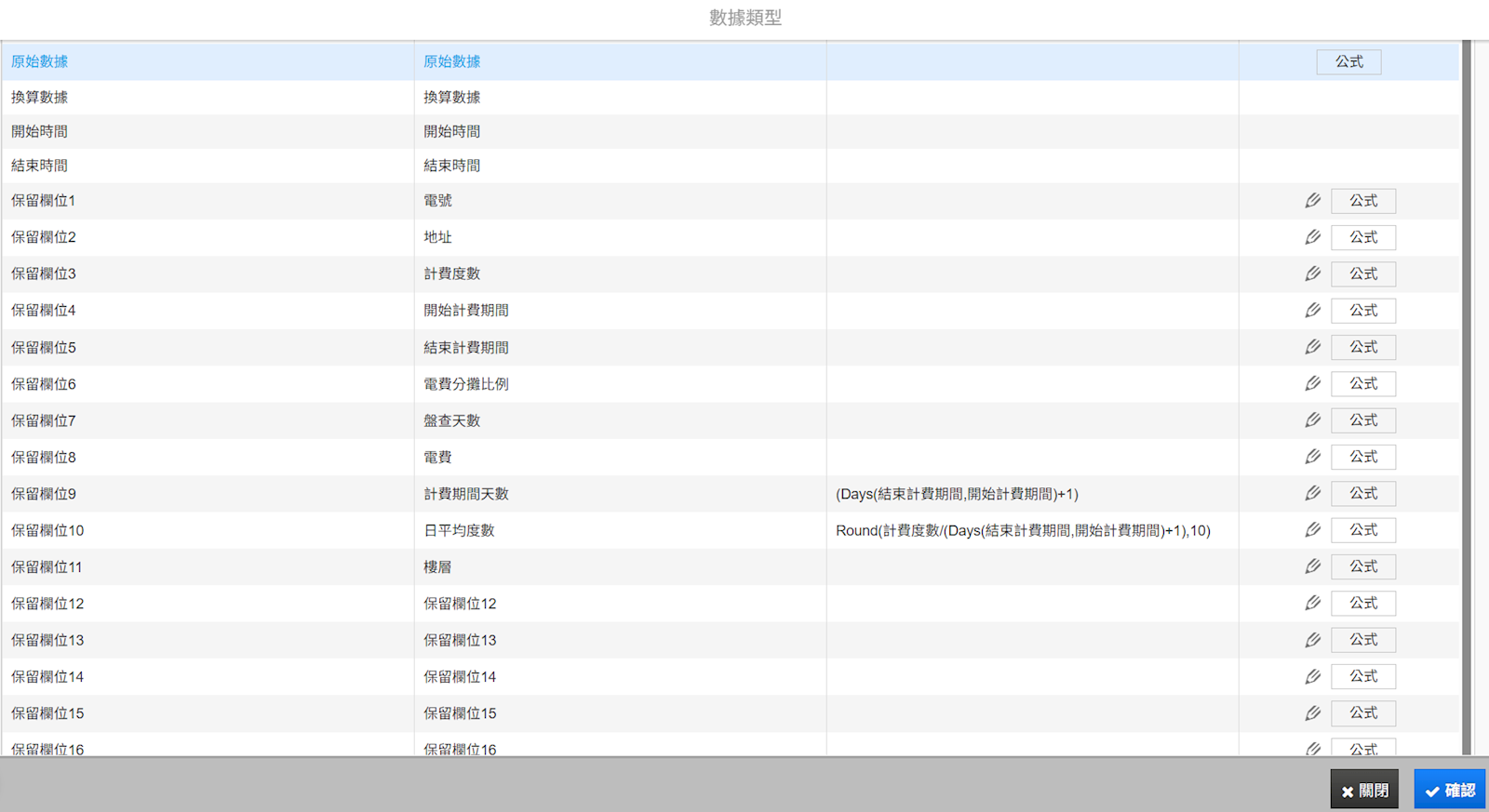Select the 結束時間 row
Screen dimensions: 1489x812
pos(39,166)
